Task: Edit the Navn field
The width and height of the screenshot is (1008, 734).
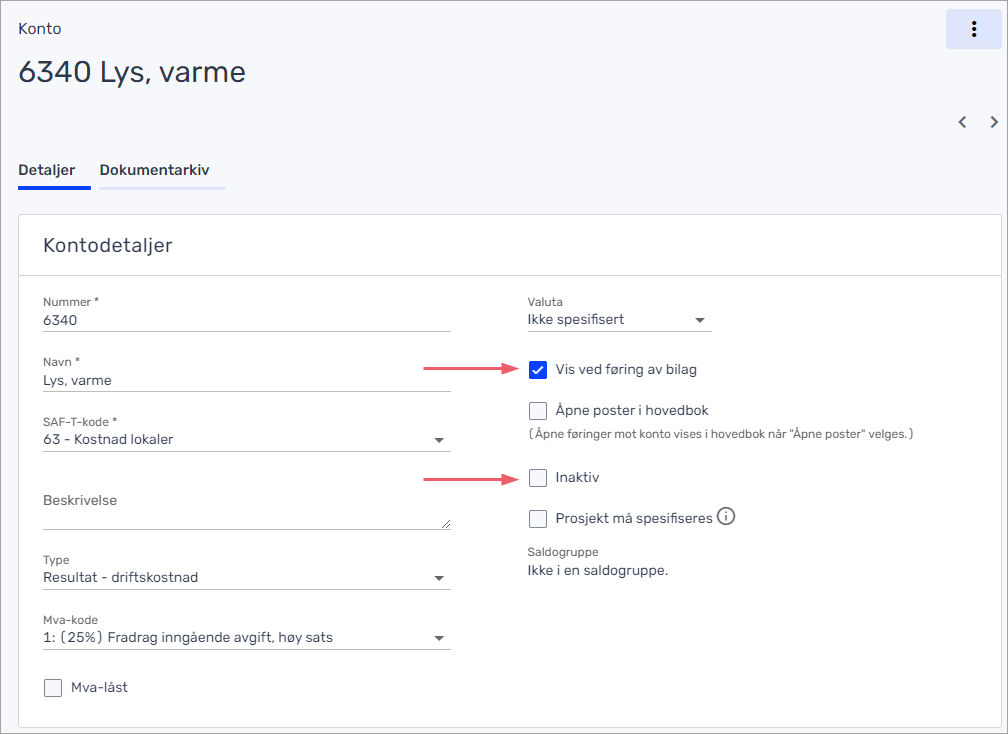Action: [x=246, y=381]
